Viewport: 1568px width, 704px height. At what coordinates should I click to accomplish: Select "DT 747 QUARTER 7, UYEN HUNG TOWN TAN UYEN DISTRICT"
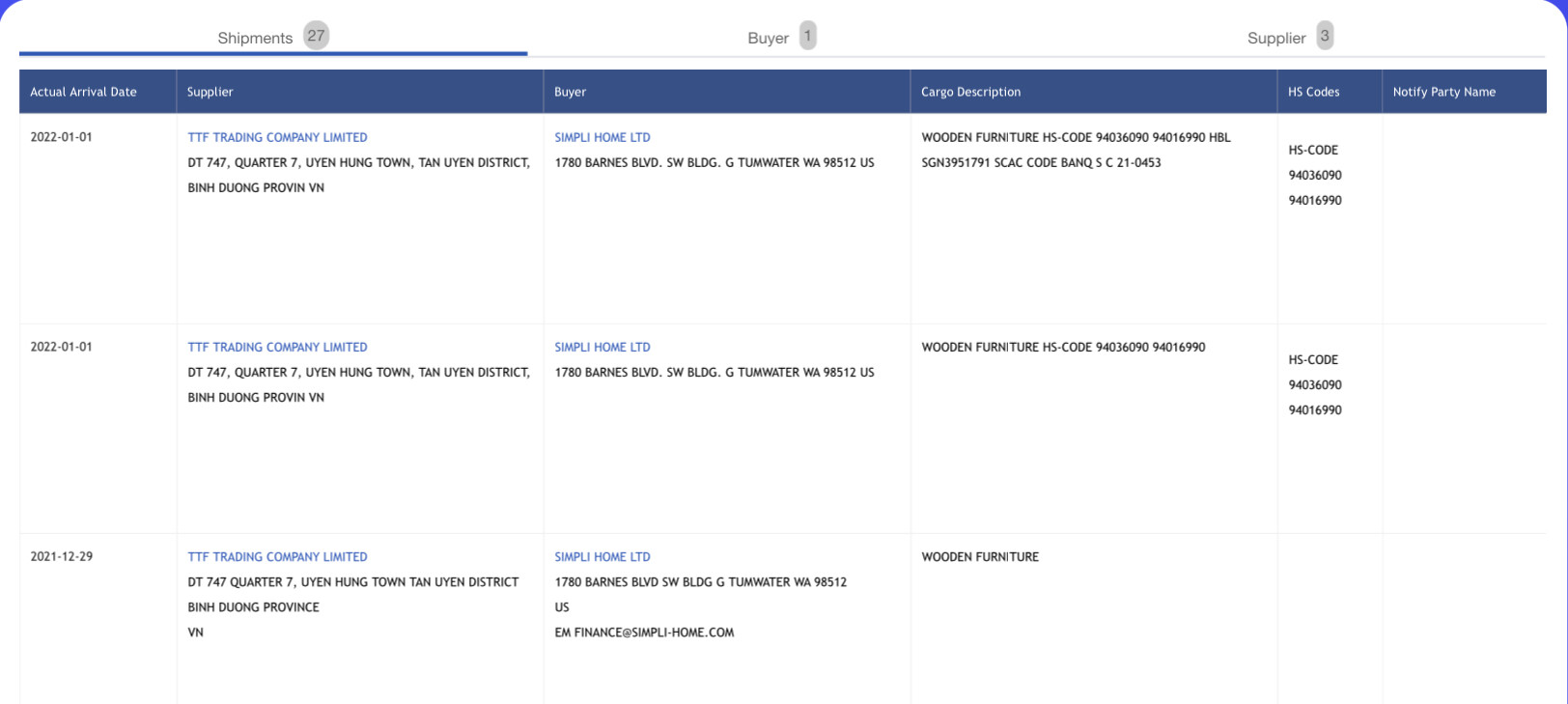pos(352,582)
